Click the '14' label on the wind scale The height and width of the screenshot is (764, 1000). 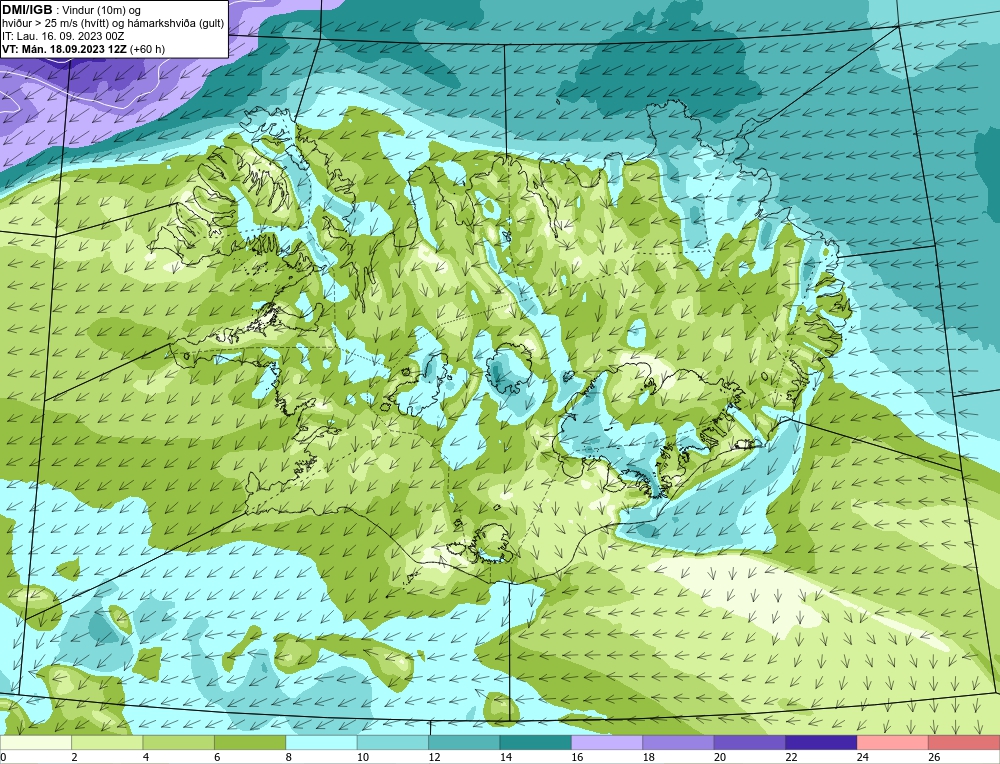(506, 757)
